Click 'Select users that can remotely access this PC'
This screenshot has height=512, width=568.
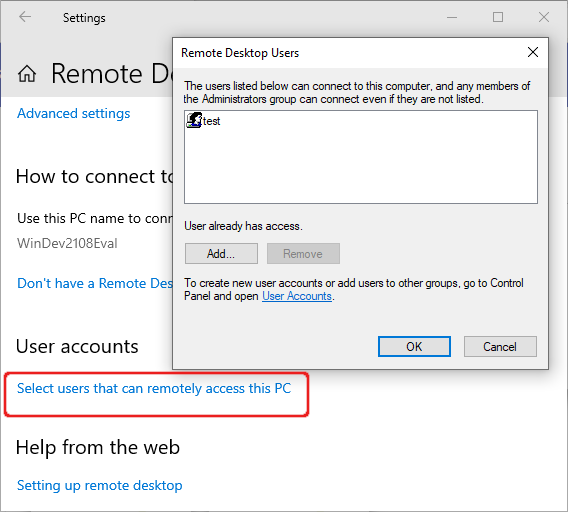coord(154,388)
